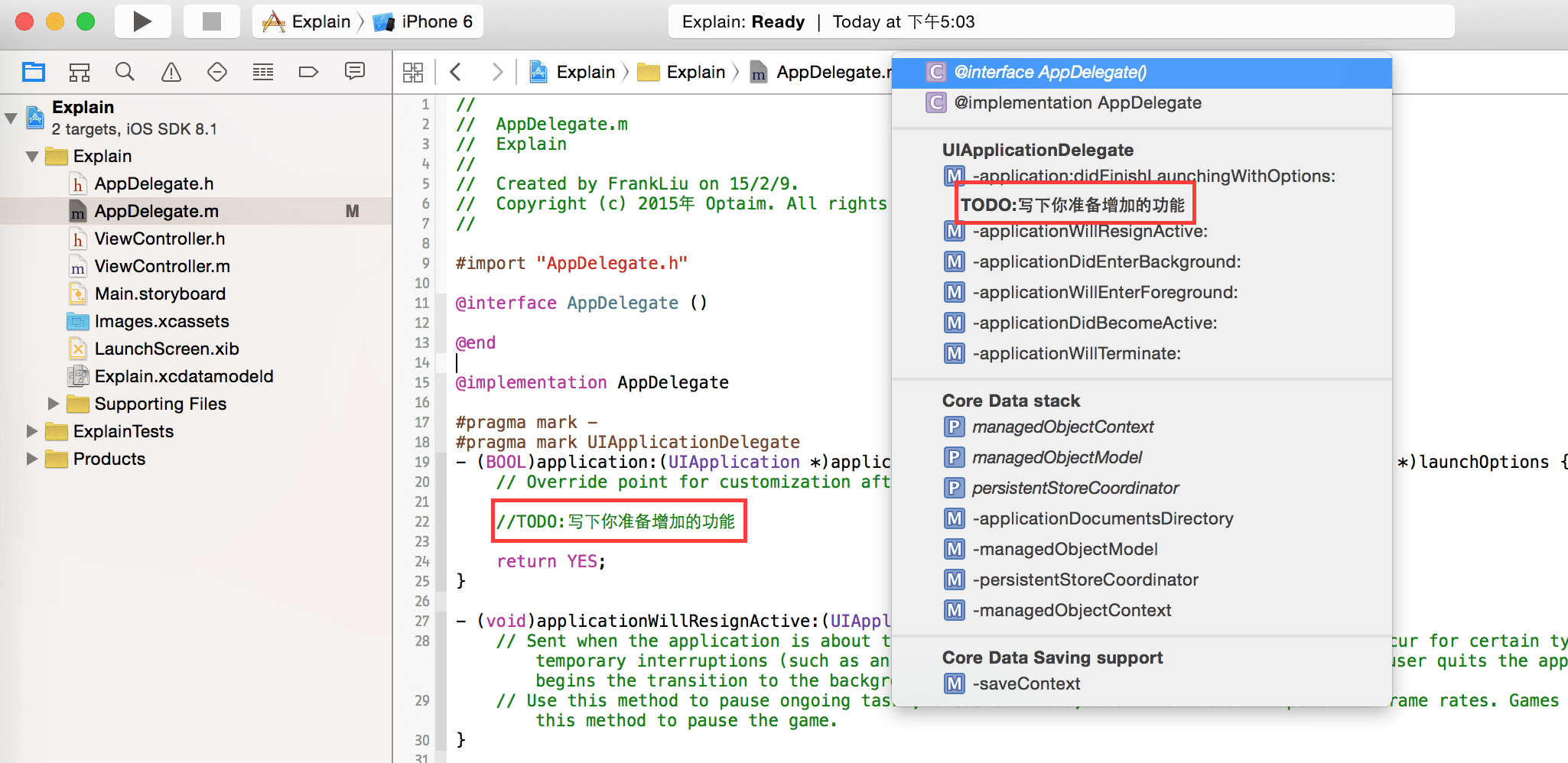Open ViewController.m in the file navigator
Screen dimensions: 1568x763
162,266
